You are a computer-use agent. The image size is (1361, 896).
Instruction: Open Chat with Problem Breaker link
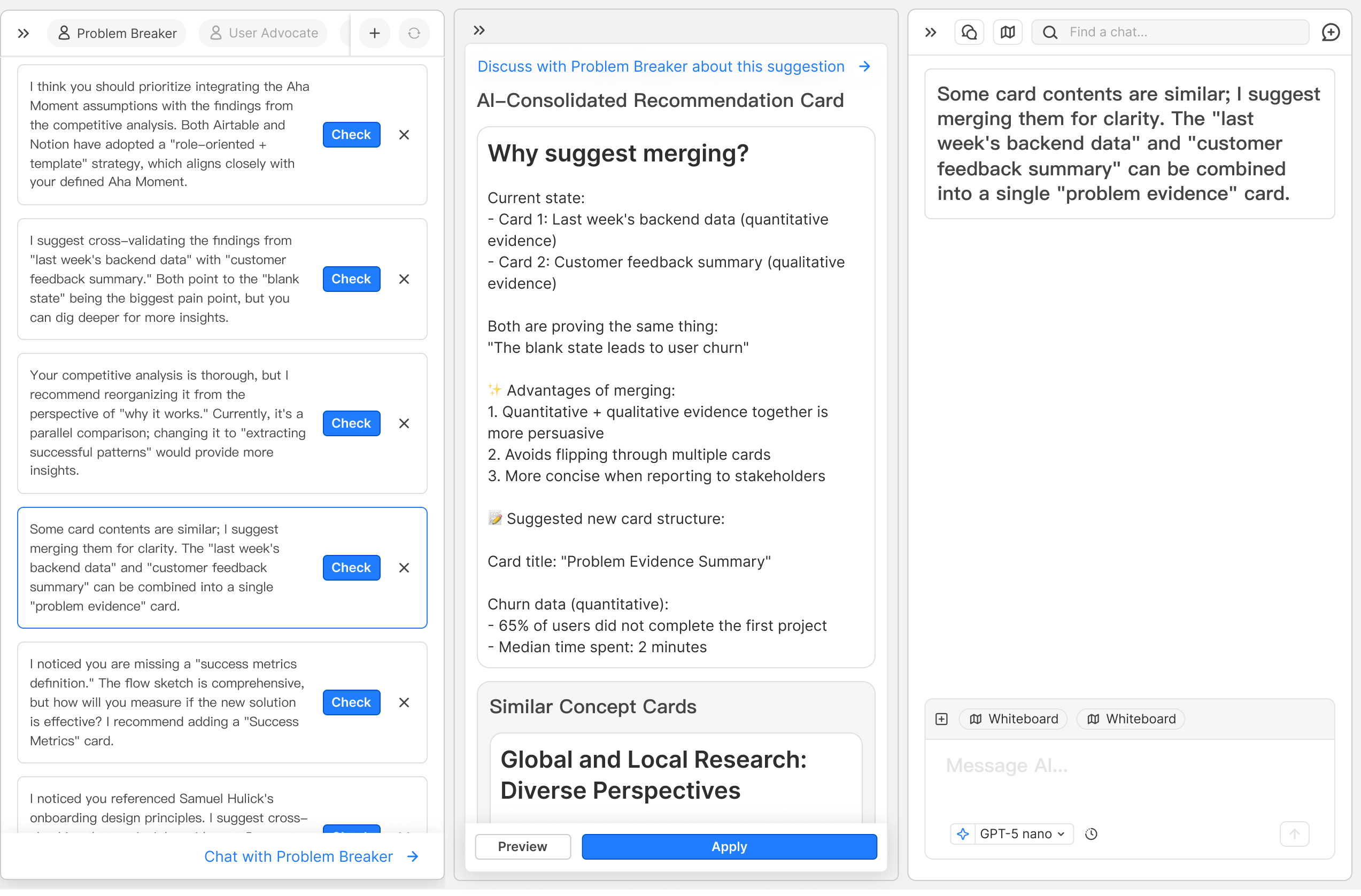click(311, 856)
